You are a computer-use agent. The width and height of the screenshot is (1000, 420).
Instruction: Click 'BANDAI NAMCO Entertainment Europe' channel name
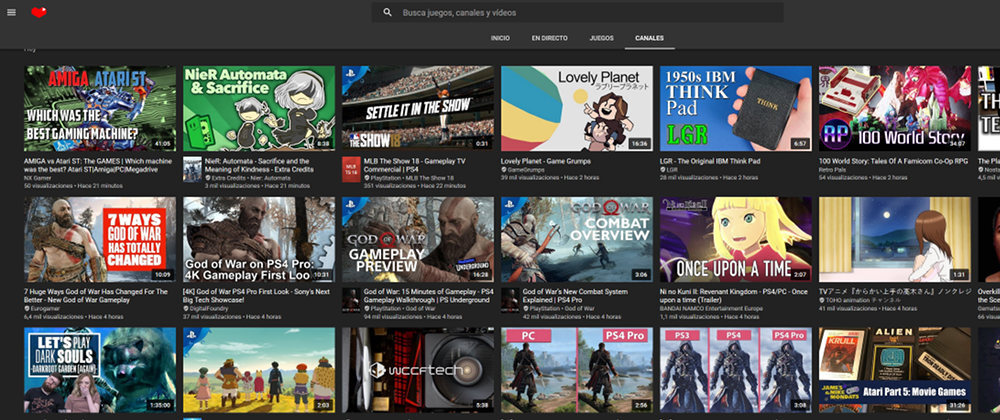point(710,308)
